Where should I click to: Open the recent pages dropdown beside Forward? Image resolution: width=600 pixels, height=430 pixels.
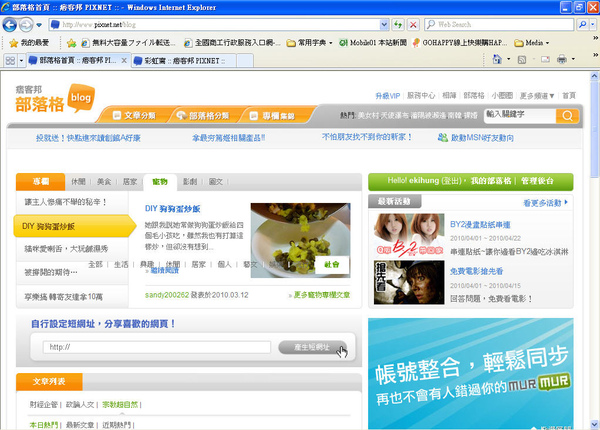pos(39,25)
